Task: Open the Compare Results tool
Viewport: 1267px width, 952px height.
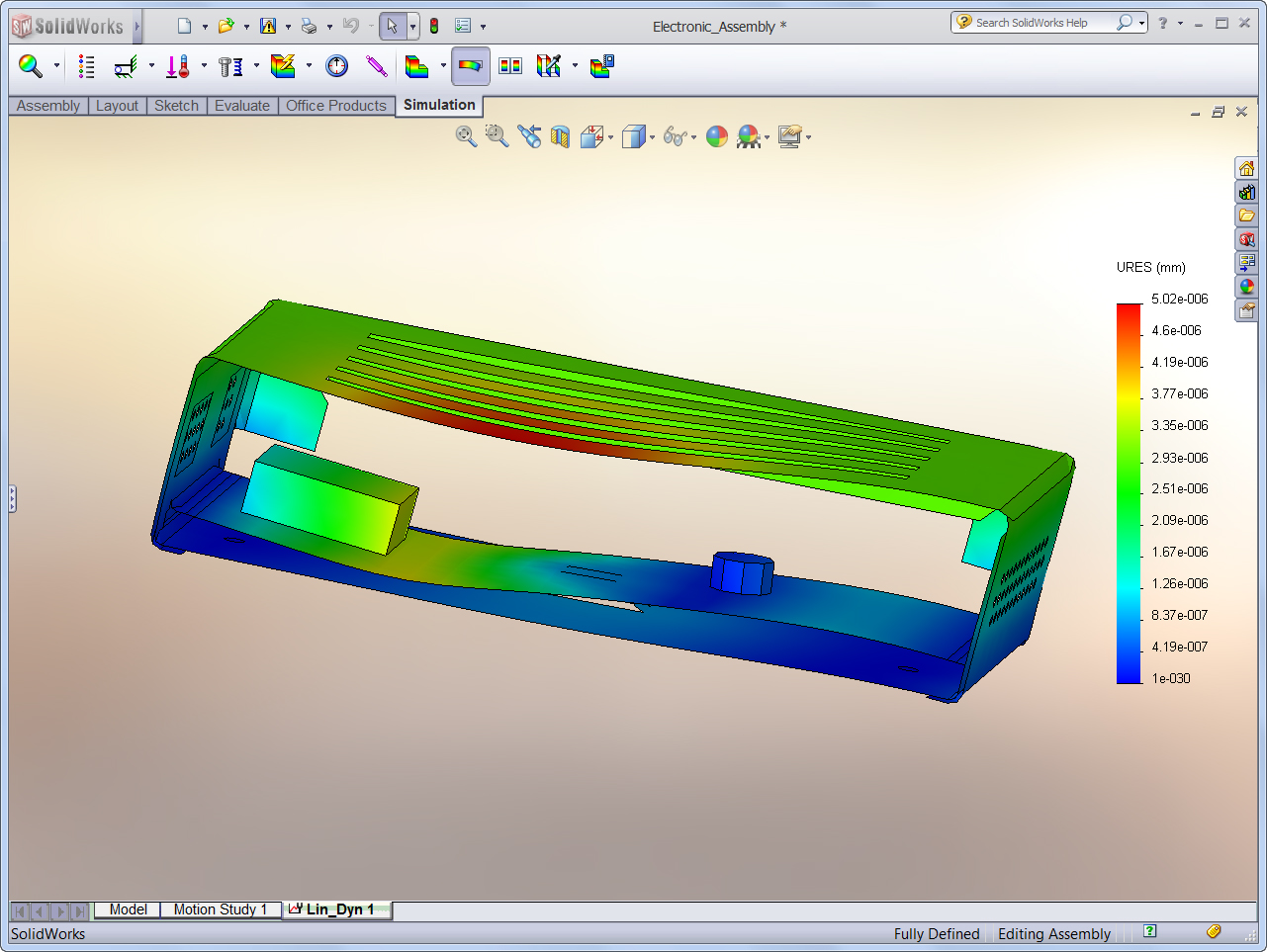Action: (510, 66)
